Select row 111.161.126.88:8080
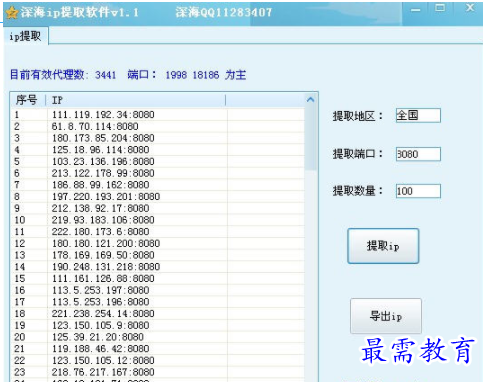This screenshot has width=483, height=382. tap(158, 278)
